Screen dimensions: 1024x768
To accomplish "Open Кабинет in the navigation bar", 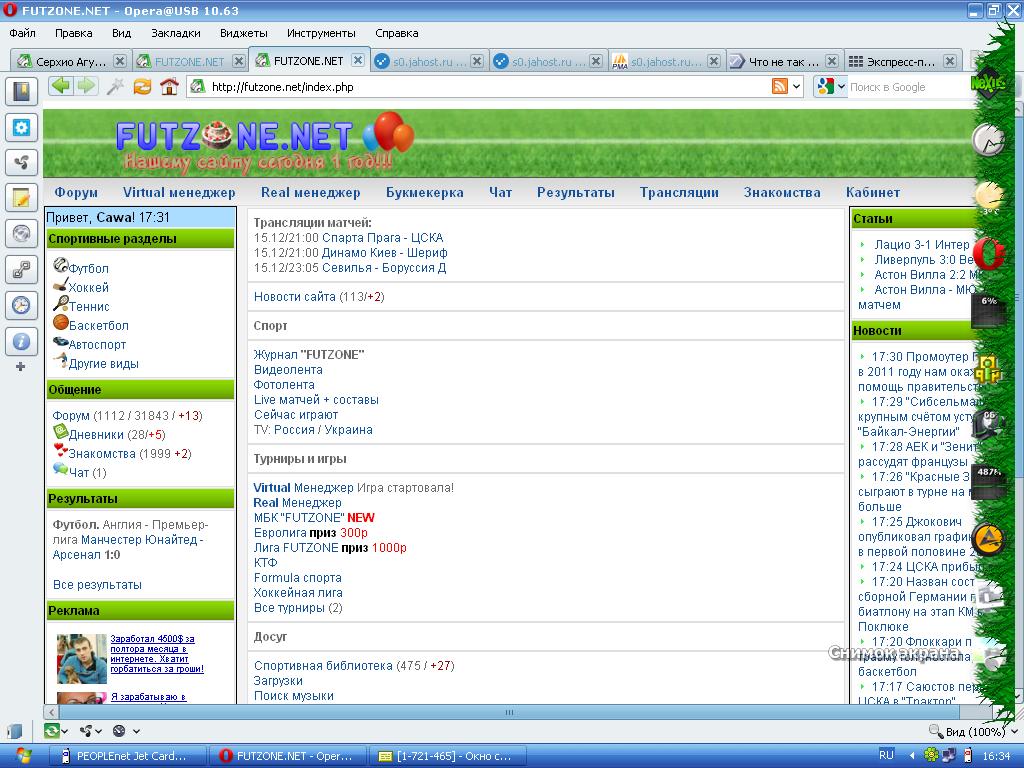I will [x=872, y=192].
